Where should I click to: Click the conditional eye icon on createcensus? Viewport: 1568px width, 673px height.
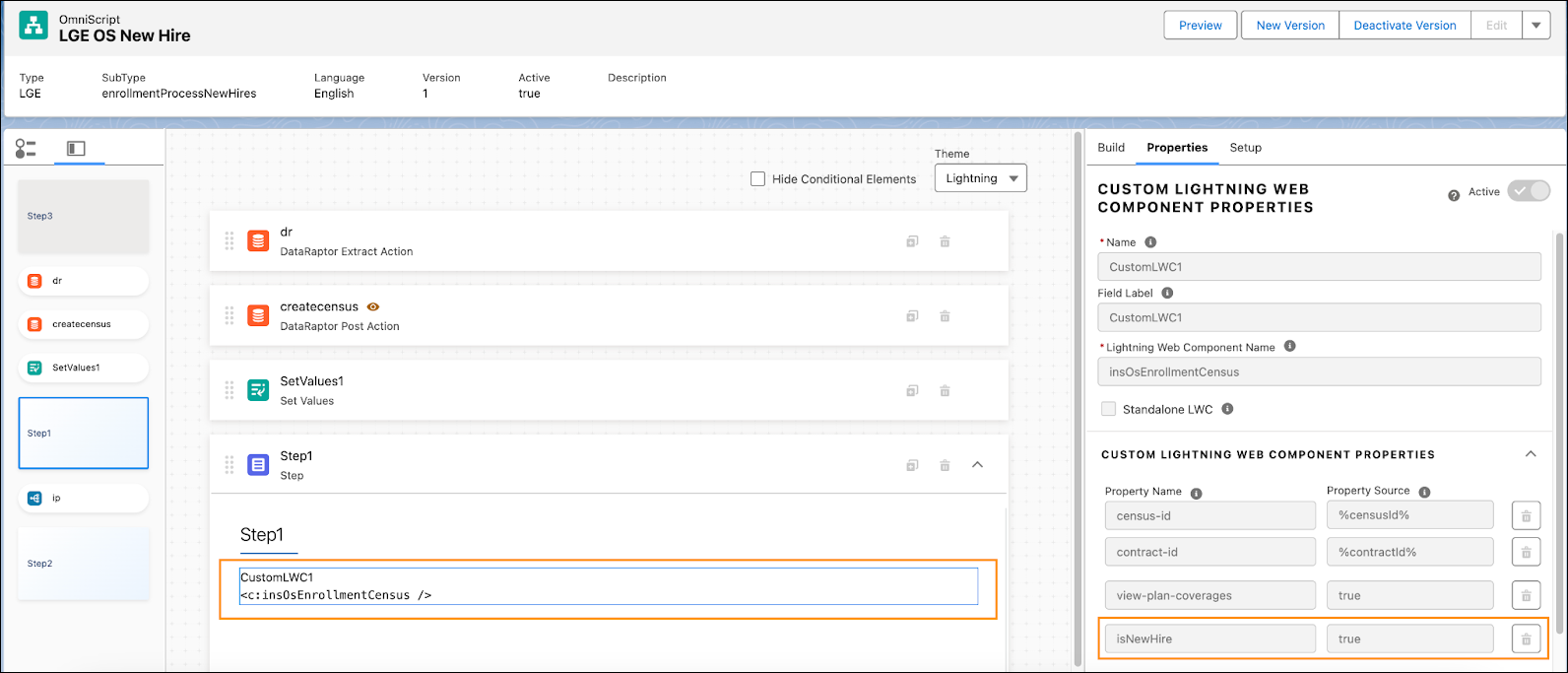pyautogui.click(x=373, y=306)
